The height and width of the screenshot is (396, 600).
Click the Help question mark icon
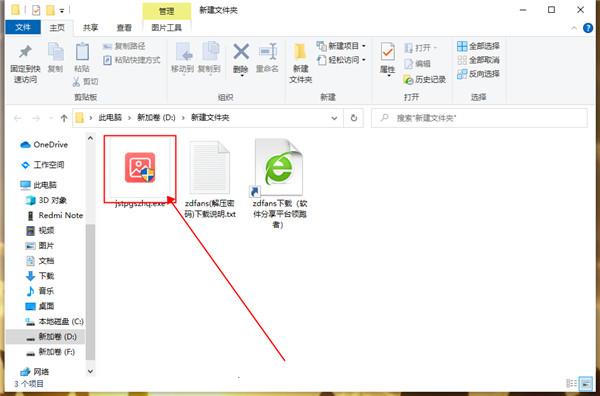[588, 28]
